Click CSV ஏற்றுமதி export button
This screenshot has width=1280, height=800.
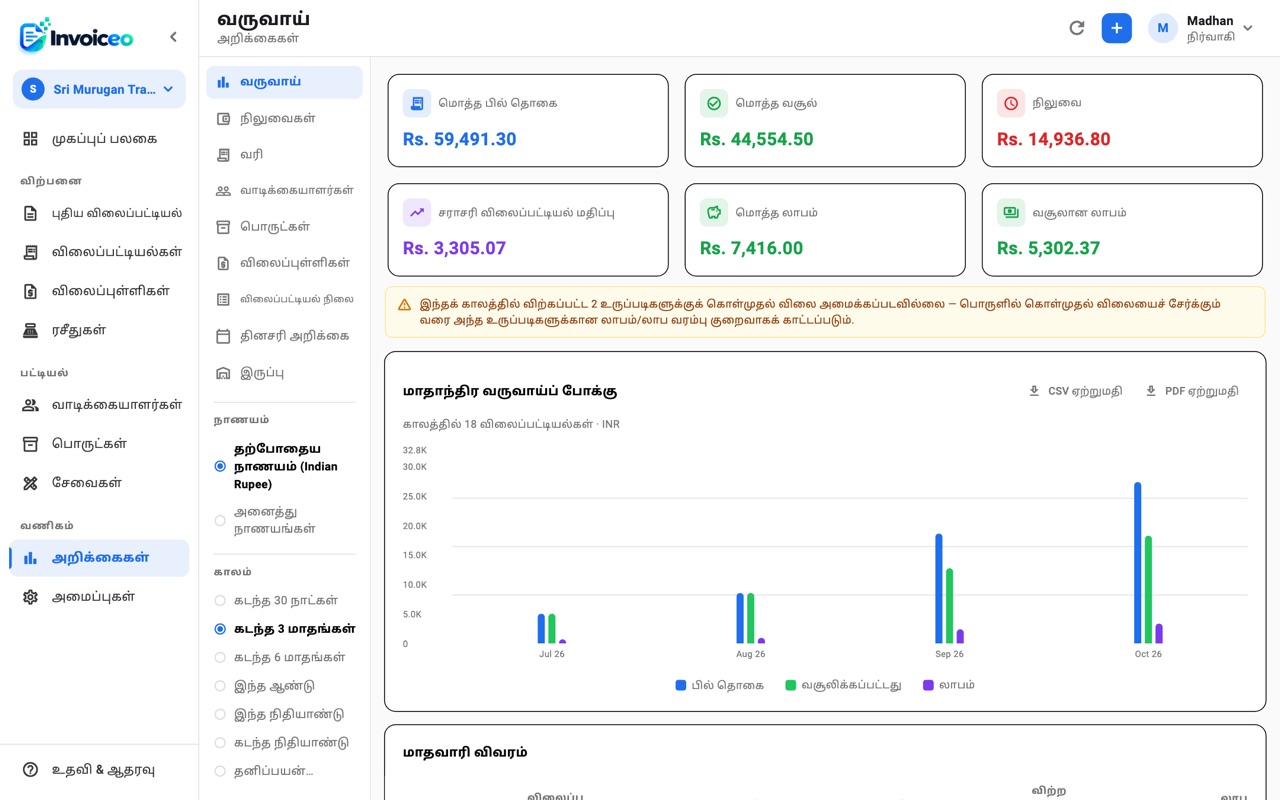pos(1075,391)
